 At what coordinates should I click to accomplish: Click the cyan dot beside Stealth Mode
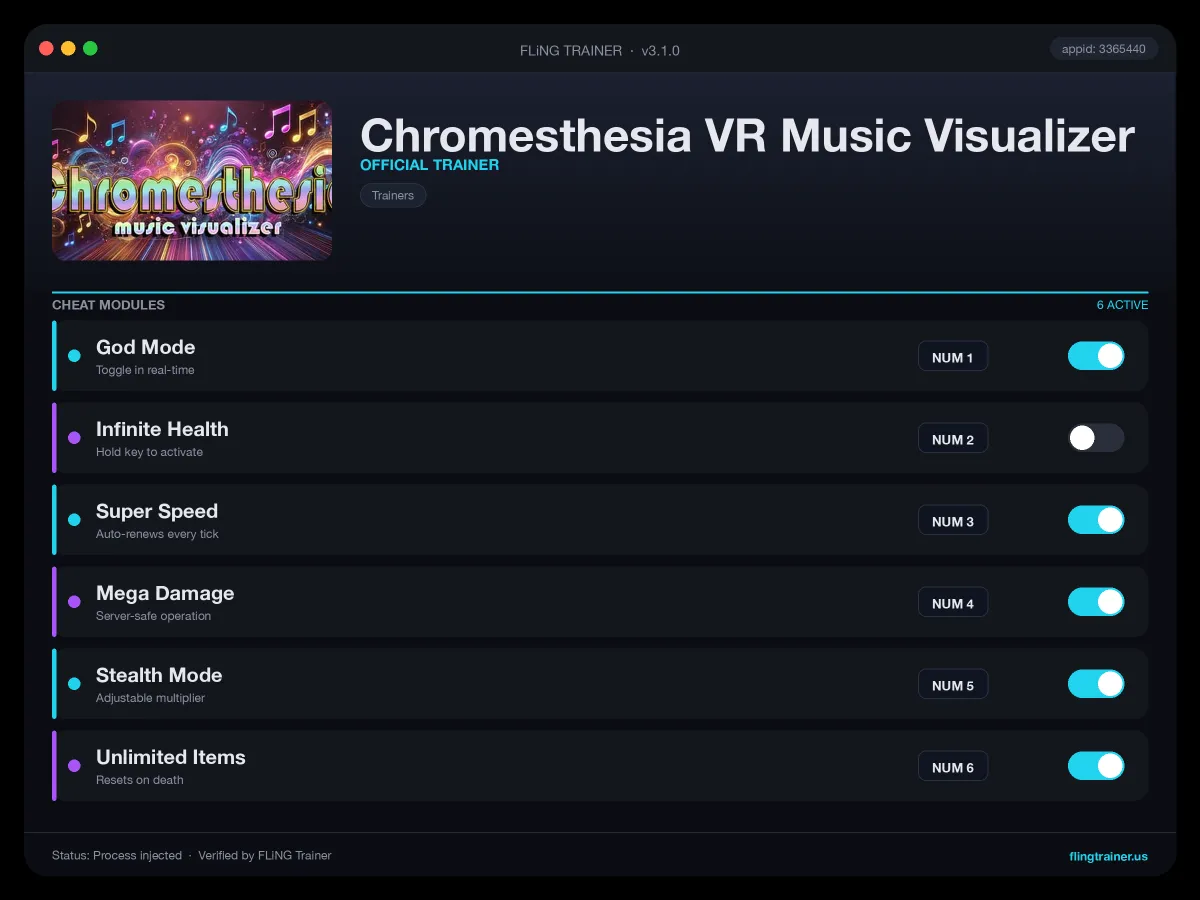click(74, 684)
